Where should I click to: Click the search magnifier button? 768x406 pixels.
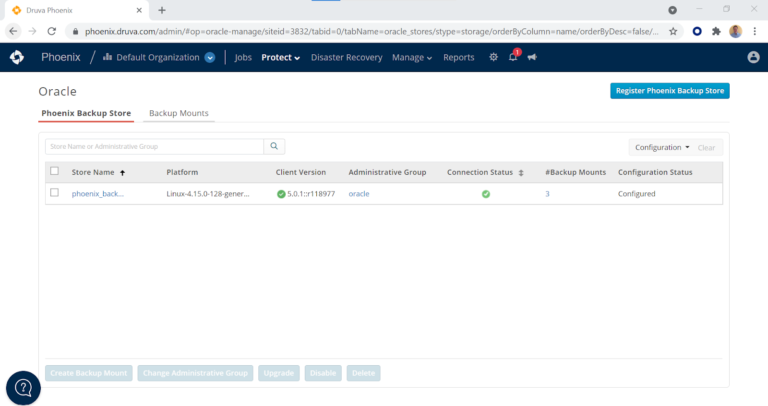pos(274,146)
